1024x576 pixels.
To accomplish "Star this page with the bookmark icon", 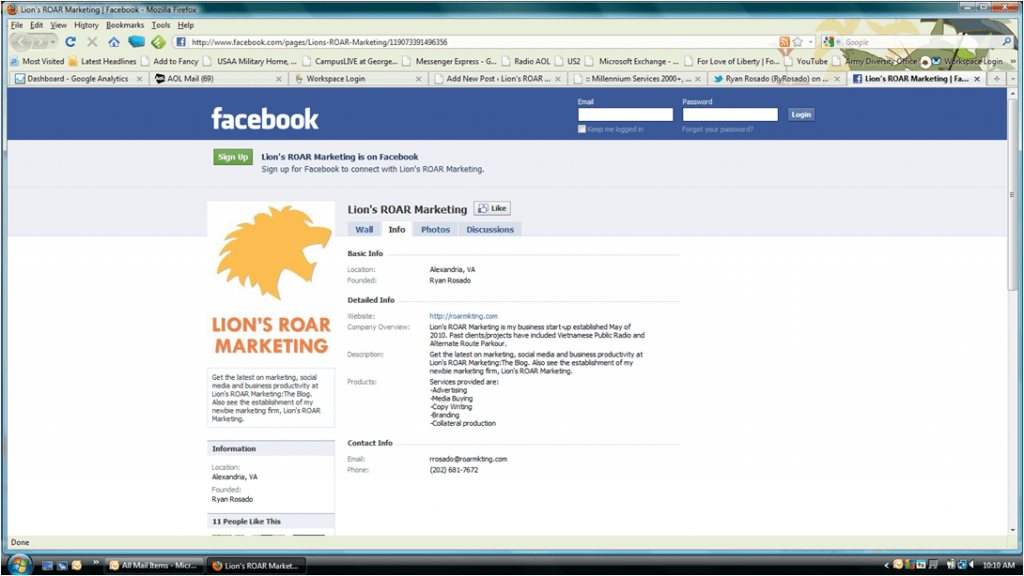I will (797, 42).
